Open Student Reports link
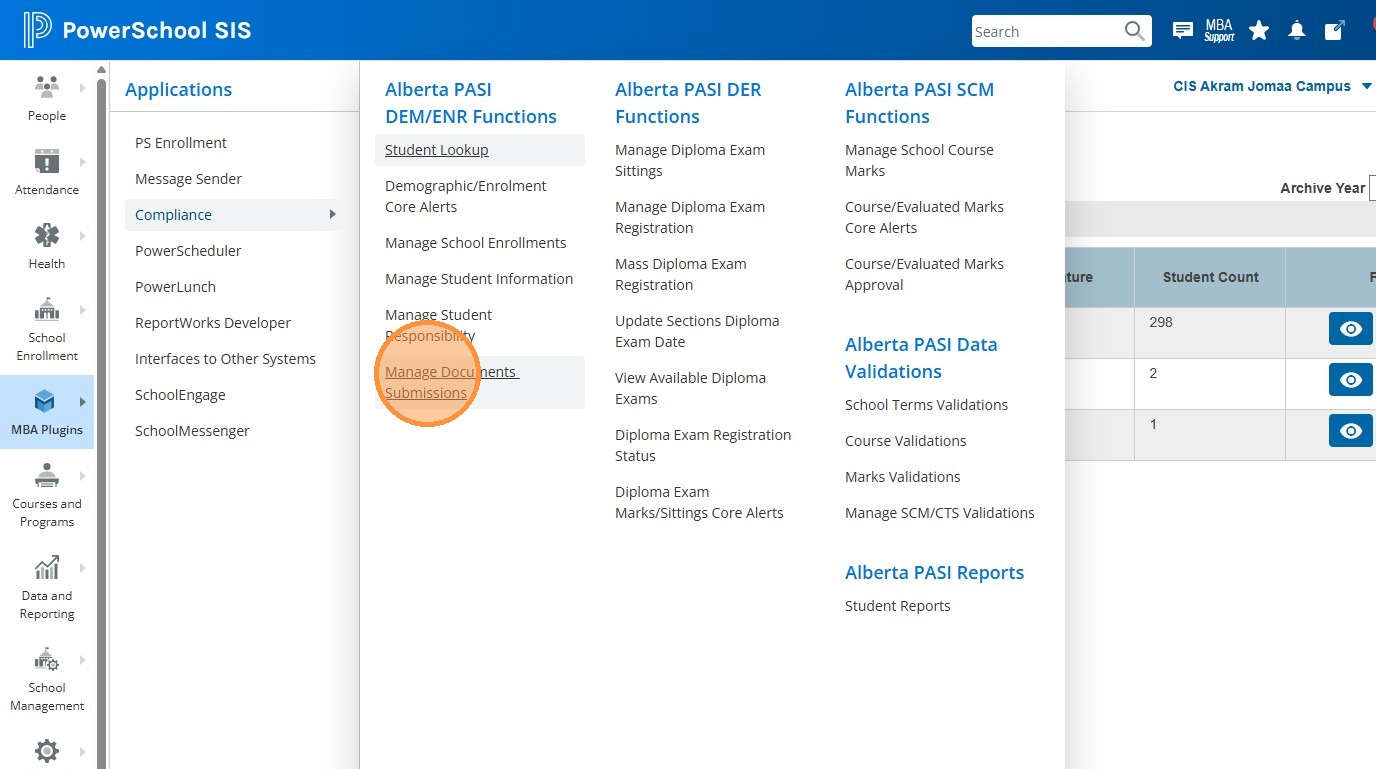 [898, 606]
